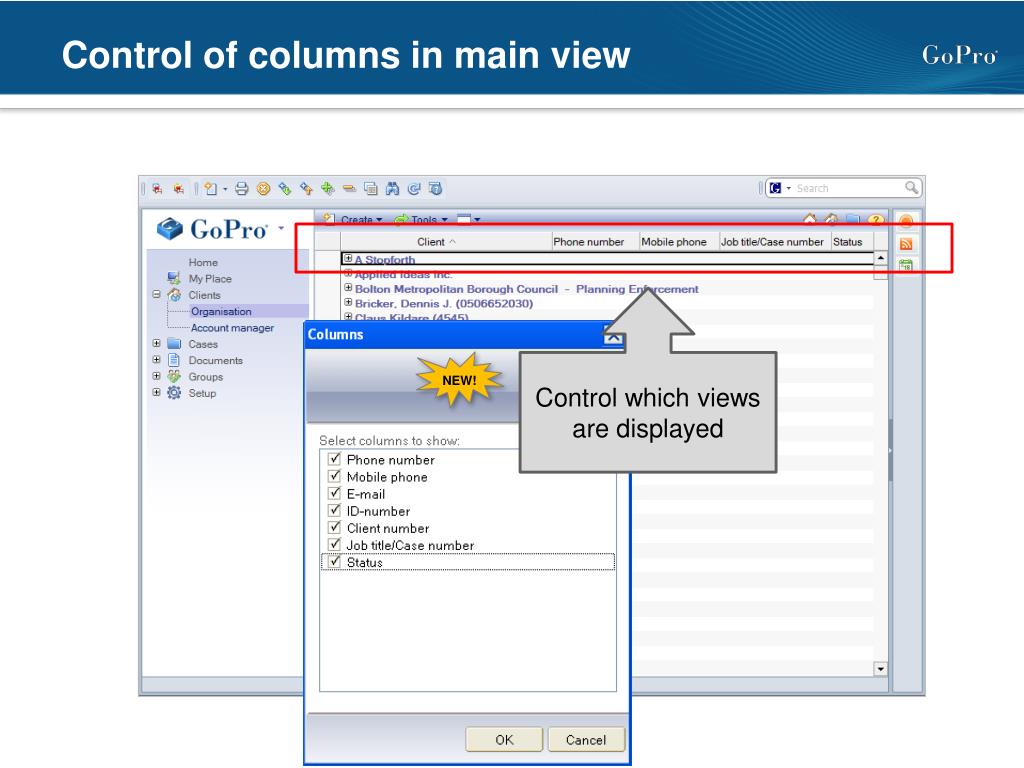Click the cascading windows copy icon
Screen dimensions: 1024x768
(371, 189)
